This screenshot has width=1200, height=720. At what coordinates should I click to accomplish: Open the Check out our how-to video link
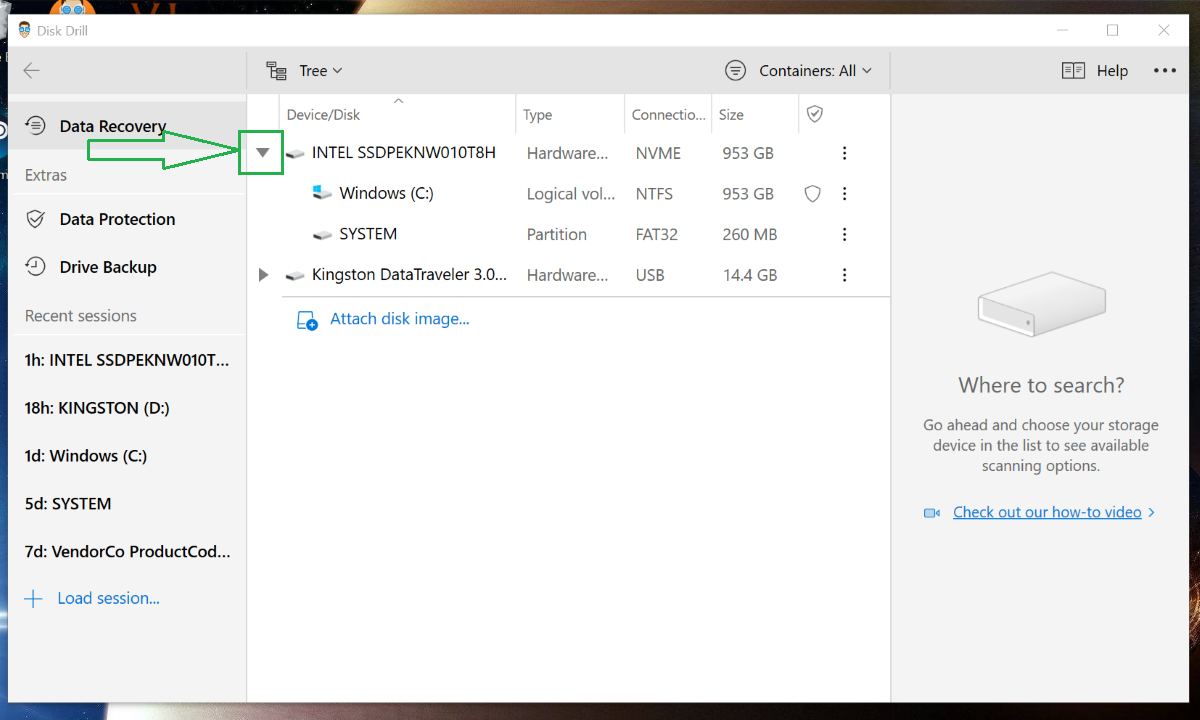(x=1047, y=512)
